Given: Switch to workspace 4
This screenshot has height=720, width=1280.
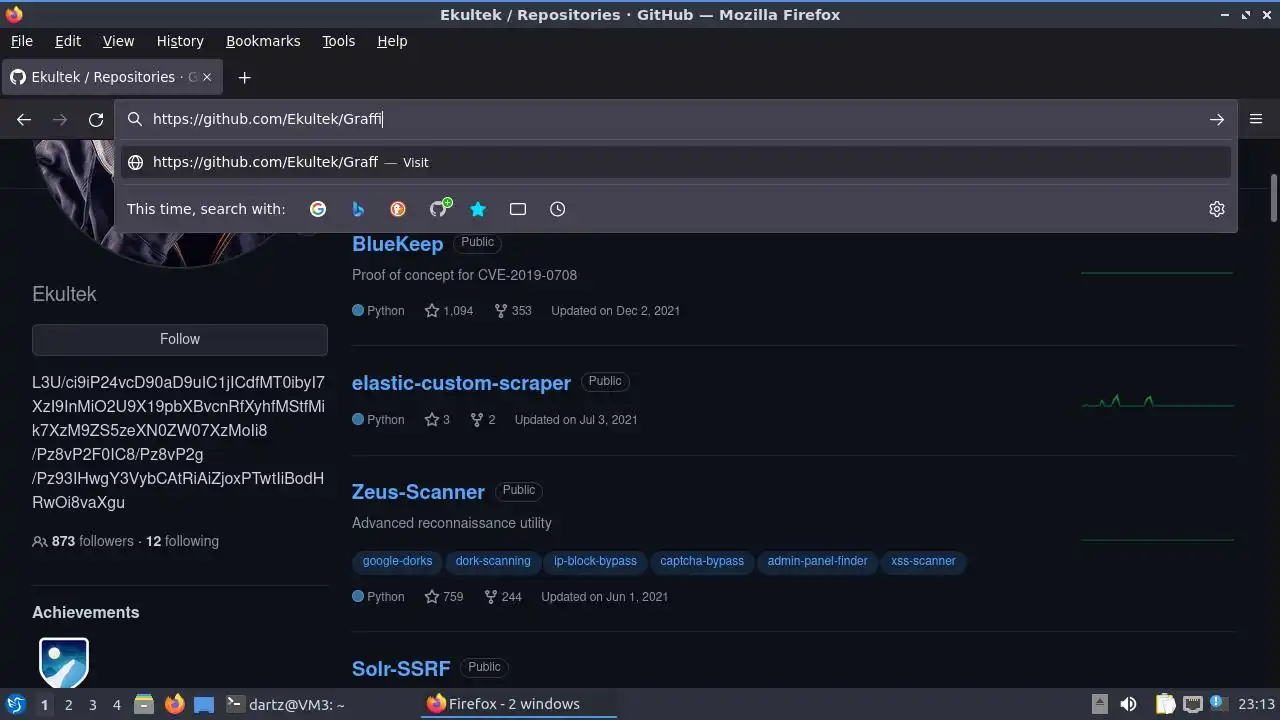Looking at the screenshot, I should pyautogui.click(x=116, y=704).
